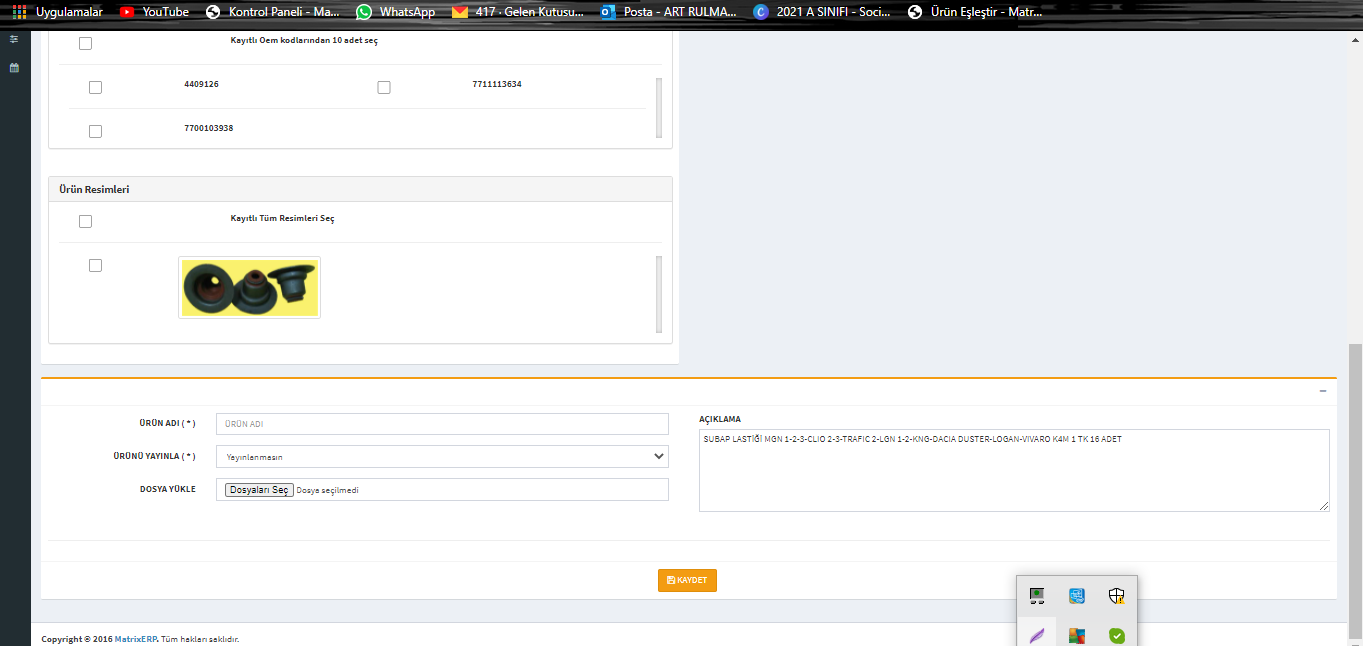Click the Uygulamalar apps grid icon
Image resolution: width=1363 pixels, height=646 pixels.
click(x=20, y=12)
